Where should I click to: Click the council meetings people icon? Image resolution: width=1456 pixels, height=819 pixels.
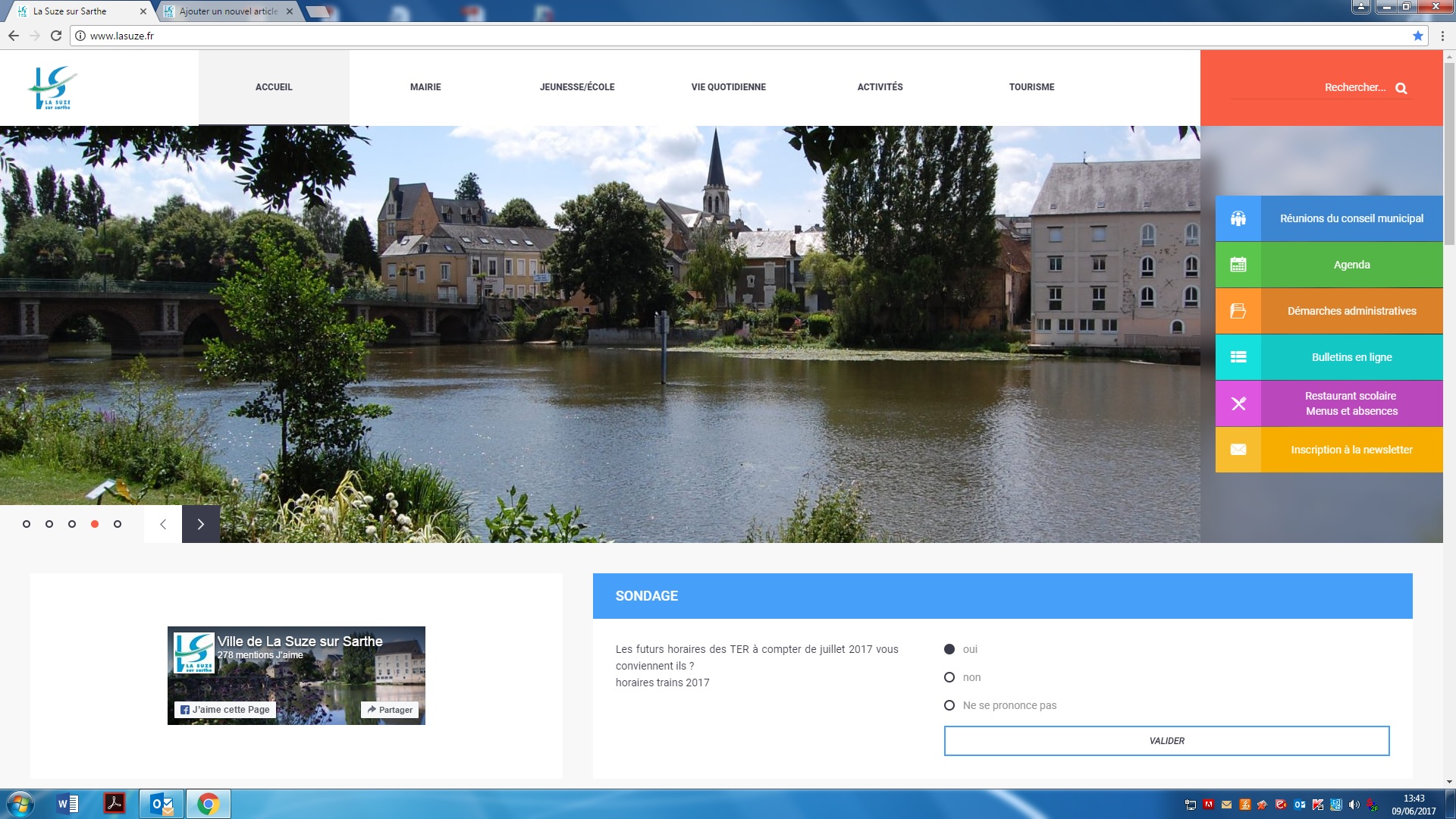point(1238,218)
